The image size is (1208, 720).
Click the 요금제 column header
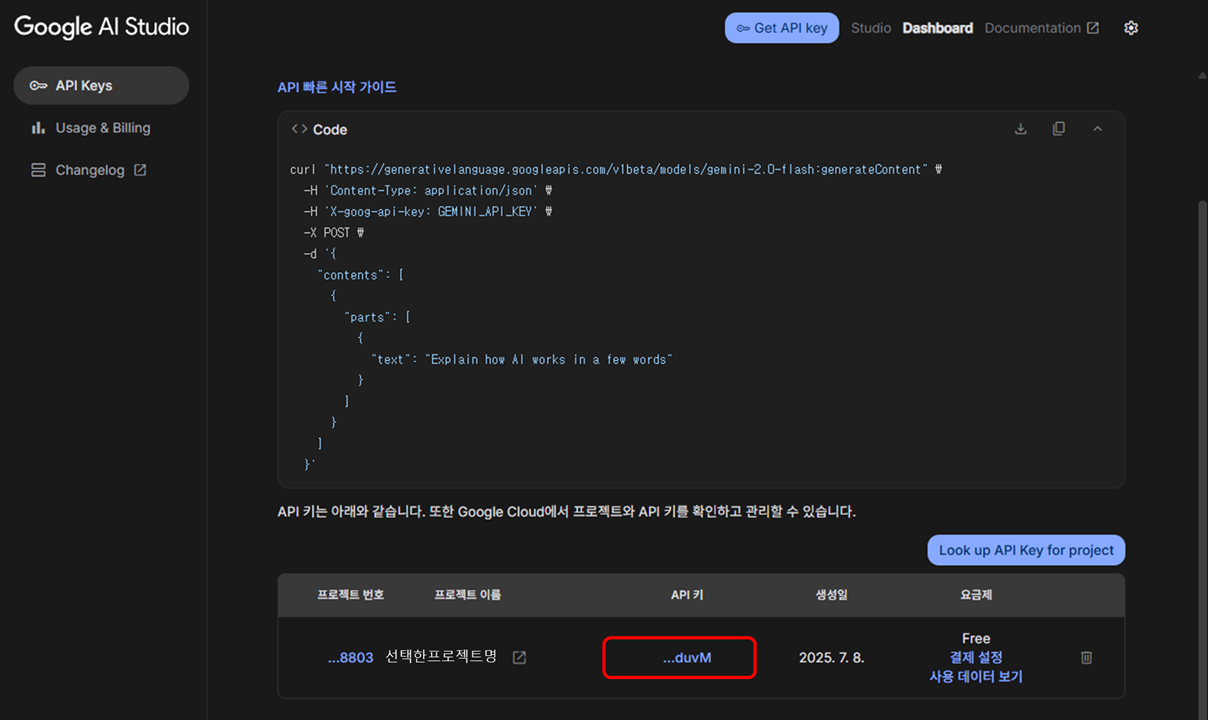pyautogui.click(x=975, y=595)
